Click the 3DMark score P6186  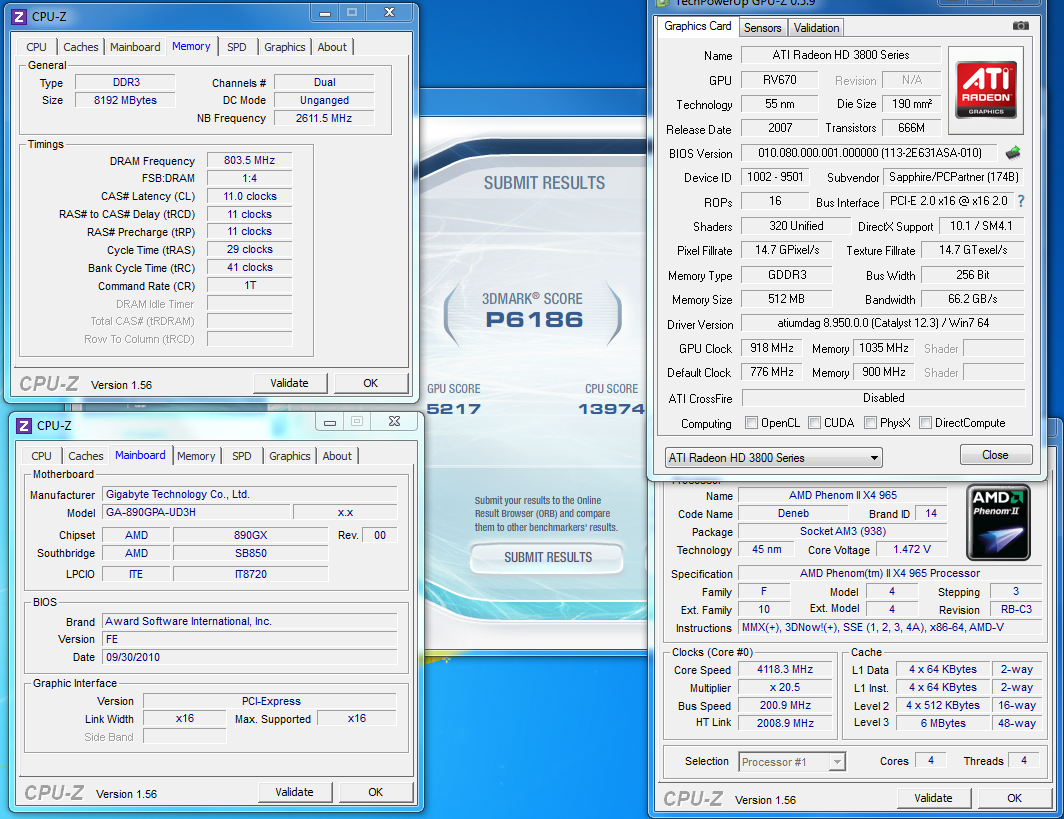pyautogui.click(x=534, y=320)
